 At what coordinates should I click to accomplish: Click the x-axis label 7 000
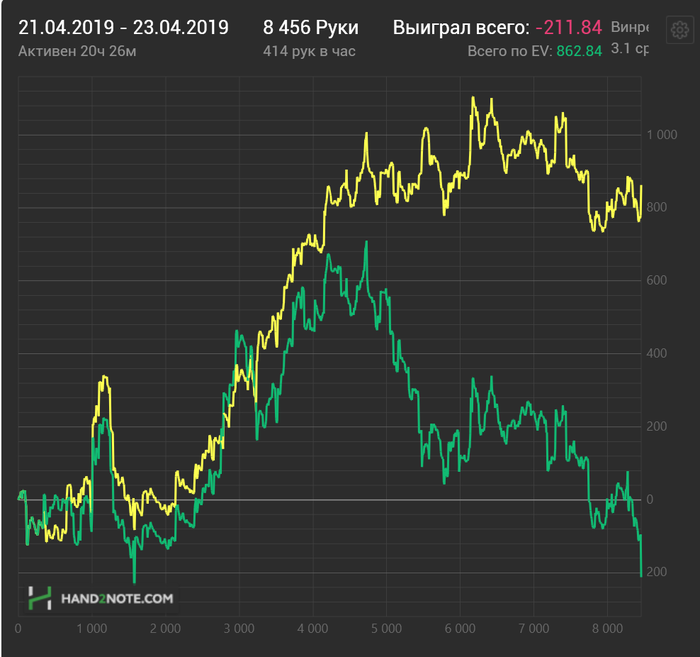point(533,628)
